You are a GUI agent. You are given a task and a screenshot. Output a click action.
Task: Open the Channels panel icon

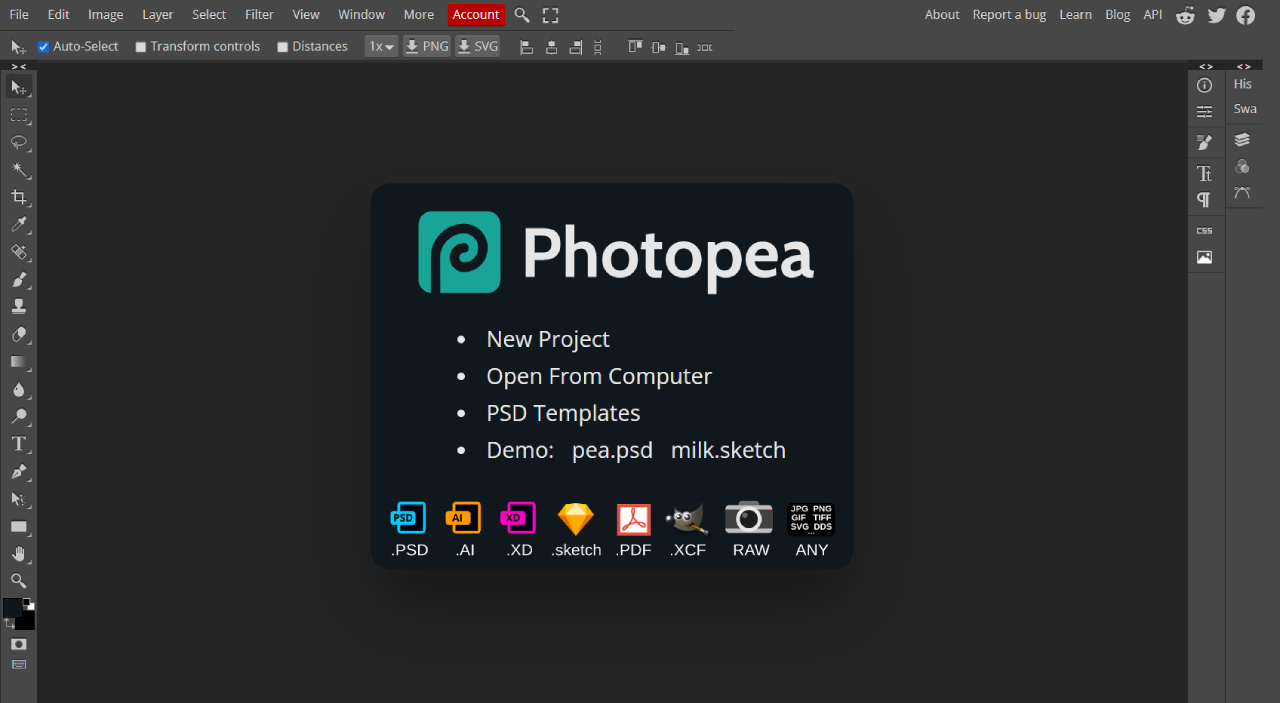click(1242, 166)
